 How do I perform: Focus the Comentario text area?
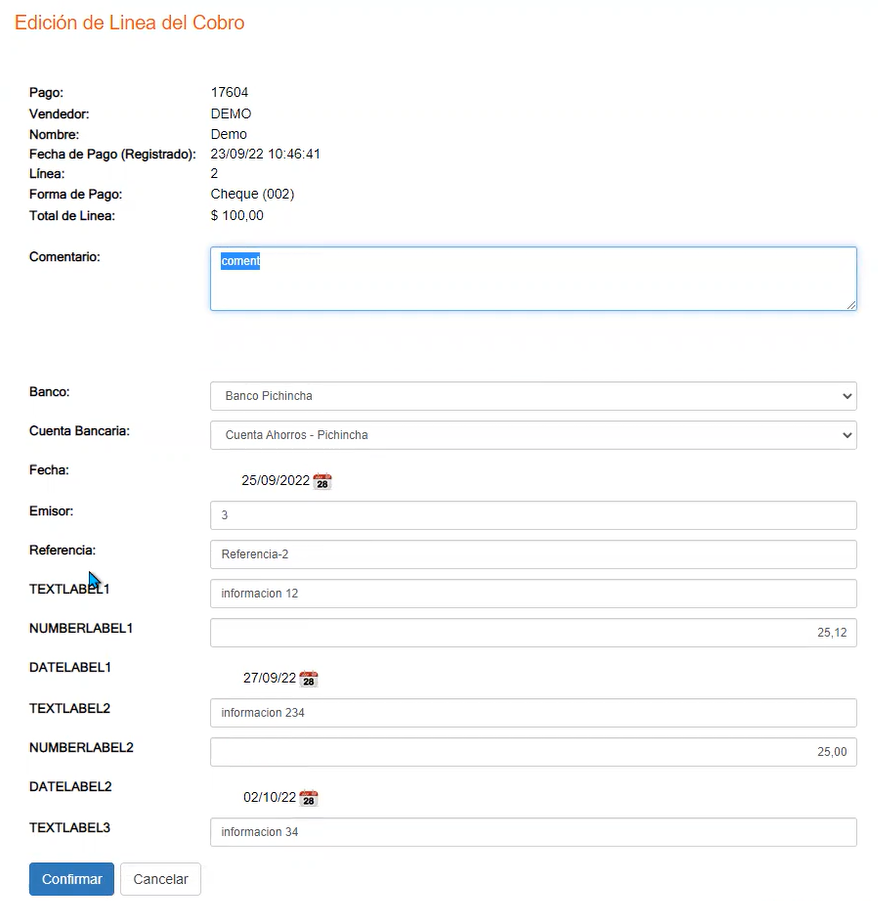click(533, 279)
